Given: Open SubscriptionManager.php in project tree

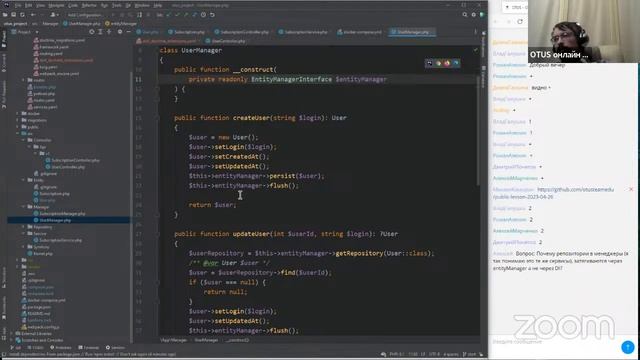Looking at the screenshot, I should (59, 213).
